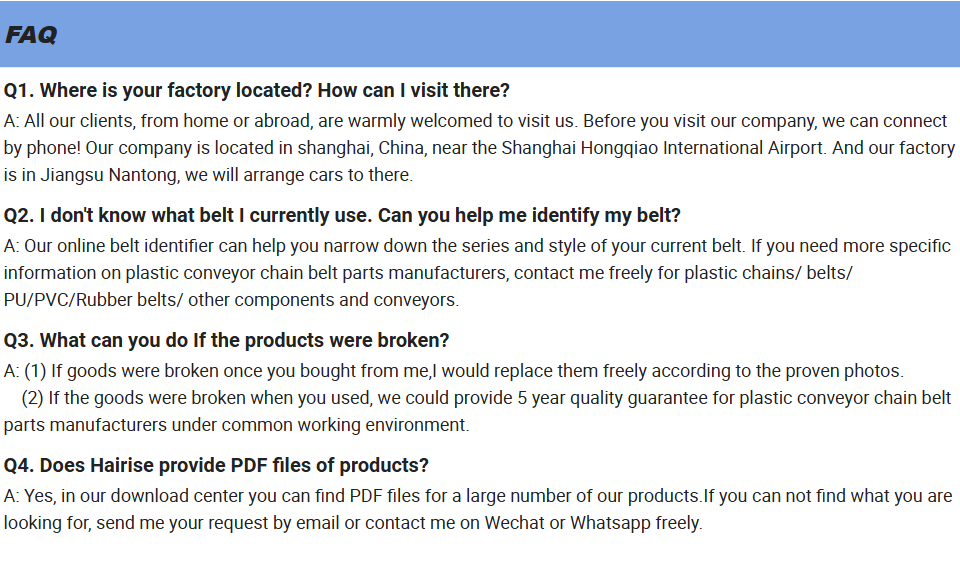Click the FAQ header title
Image resolution: width=960 pixels, height=571 pixels.
[31, 35]
